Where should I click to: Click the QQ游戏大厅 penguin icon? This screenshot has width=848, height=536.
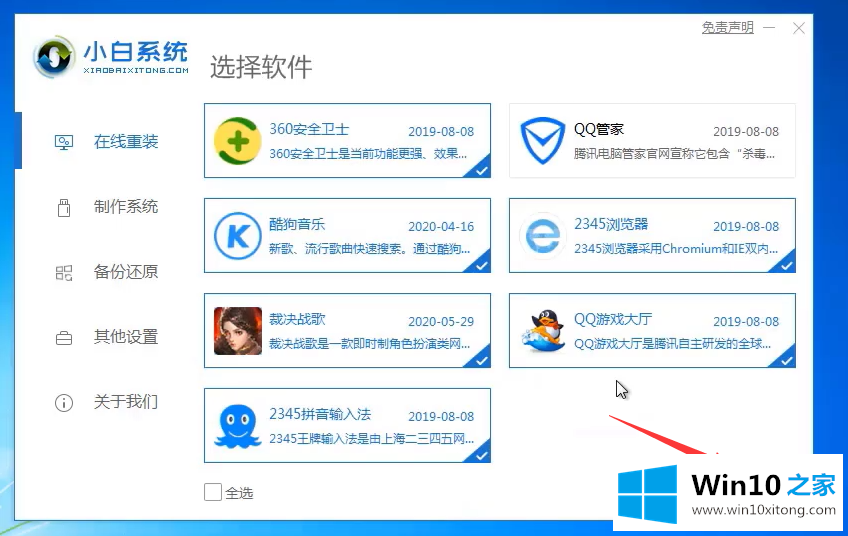[542, 331]
